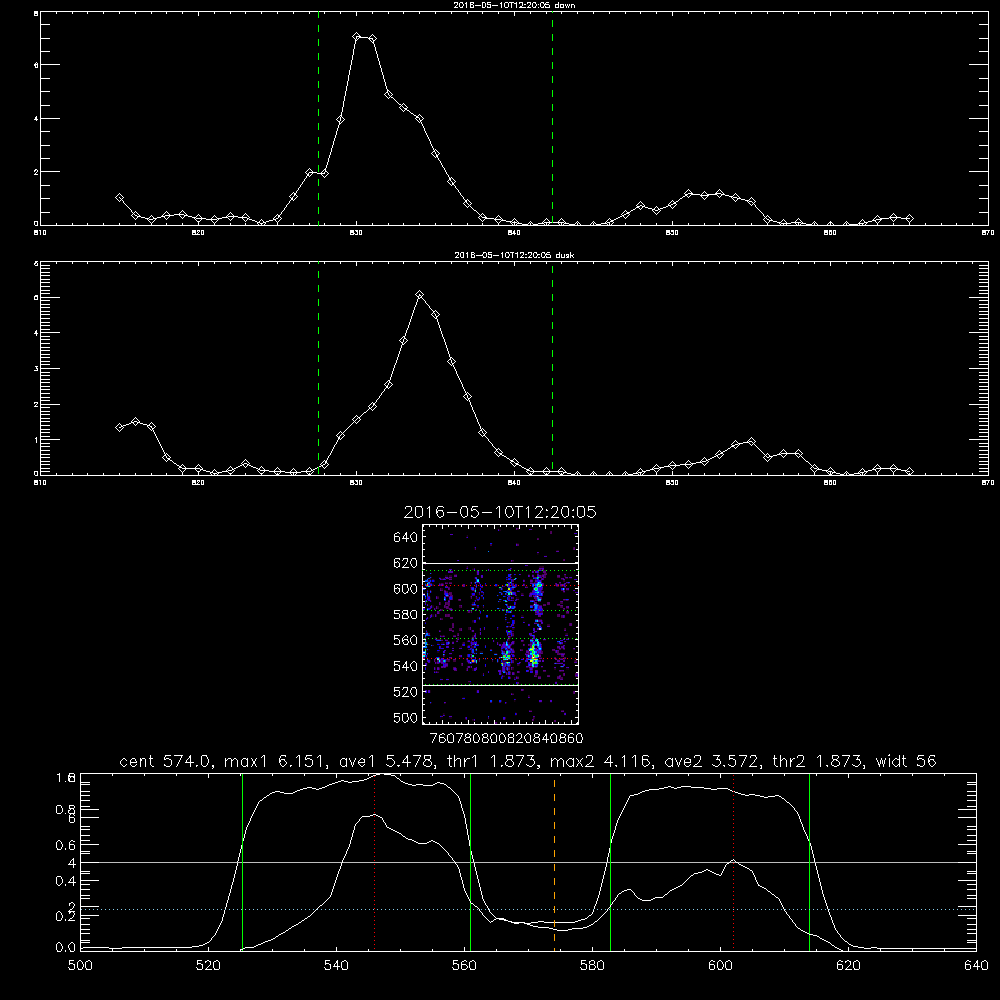Viewport: 1000px width, 1000px height.
Task: Click the green vertical line near 583 in the bottom plot
Action: (610, 862)
